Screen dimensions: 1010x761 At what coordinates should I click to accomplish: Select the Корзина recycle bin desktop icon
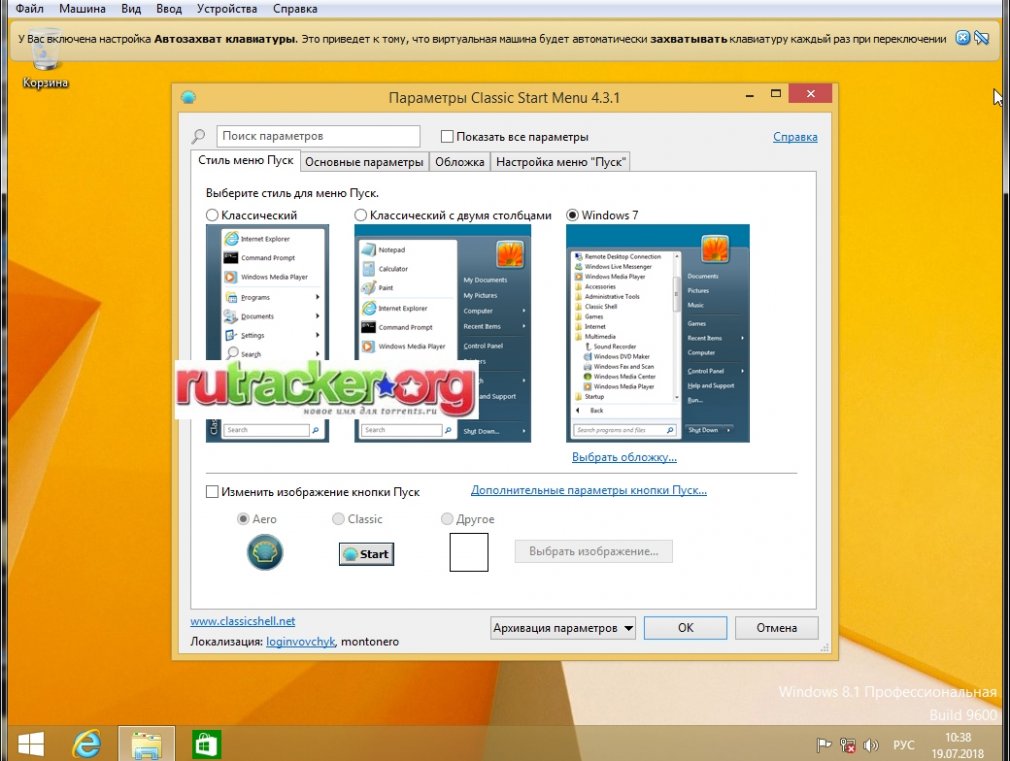[x=45, y=59]
